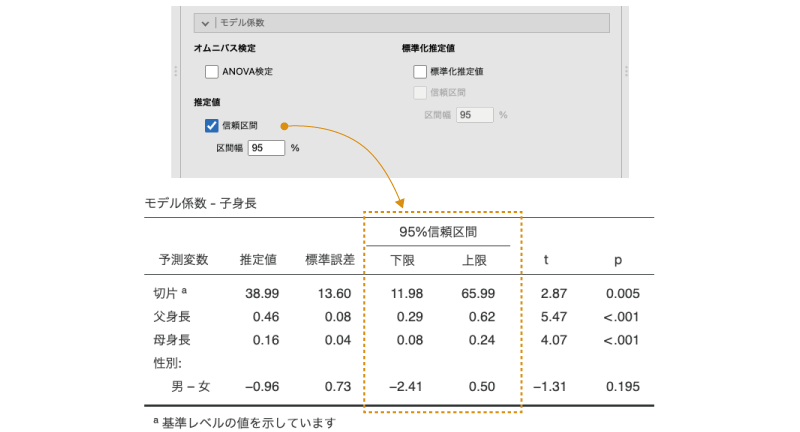Click the right panel drag handle dots
Viewport: 800px width, 432px height.
pos(625,71)
